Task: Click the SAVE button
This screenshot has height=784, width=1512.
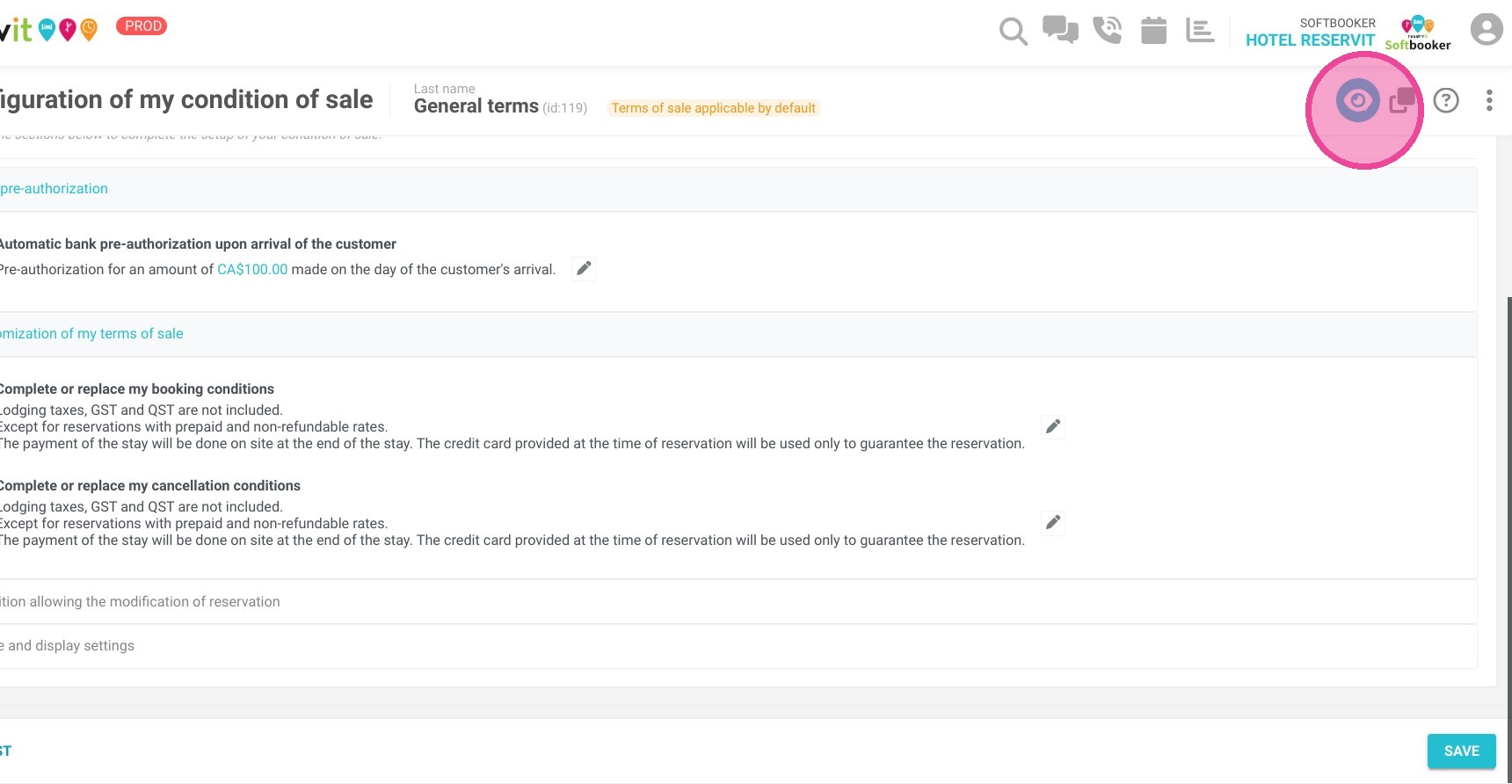Action: [x=1462, y=751]
